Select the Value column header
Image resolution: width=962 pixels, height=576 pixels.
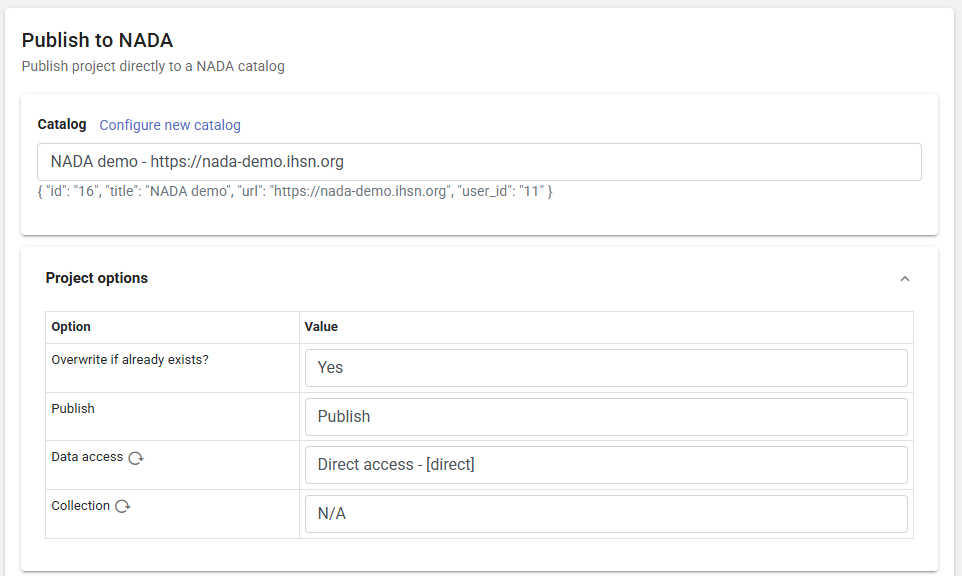[321, 327]
